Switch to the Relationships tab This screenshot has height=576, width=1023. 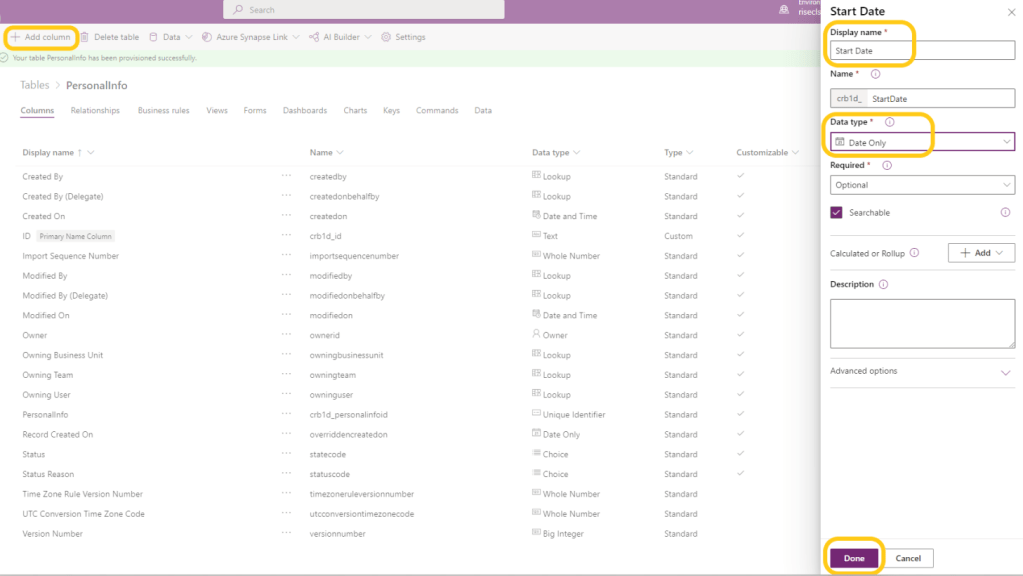(95, 111)
